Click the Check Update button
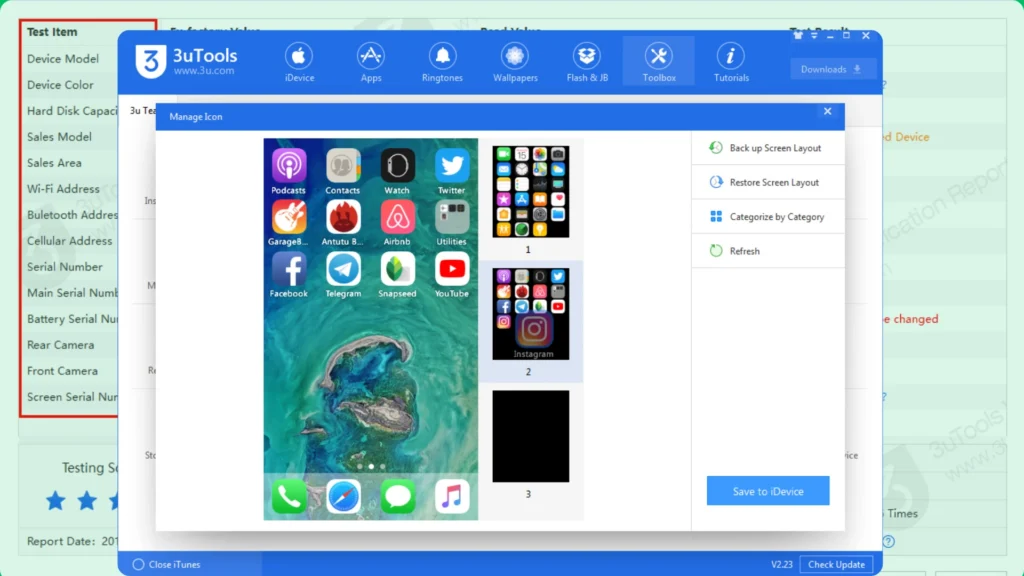This screenshot has width=1024, height=576. tap(836, 564)
